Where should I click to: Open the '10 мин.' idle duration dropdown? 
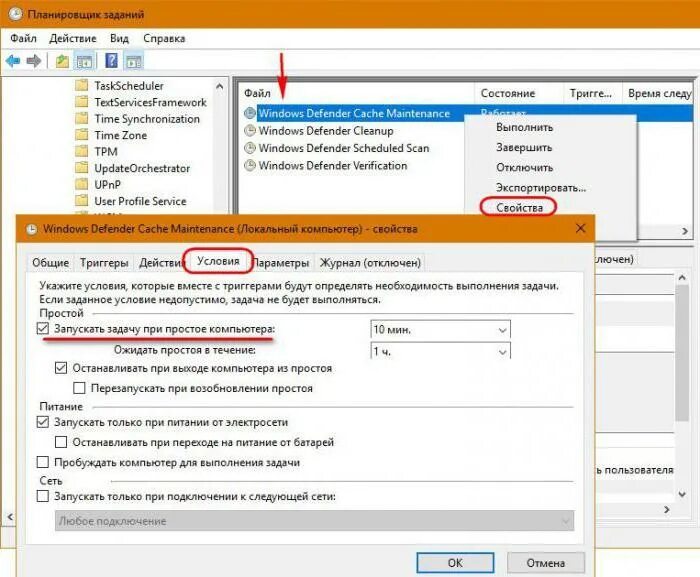point(440,330)
